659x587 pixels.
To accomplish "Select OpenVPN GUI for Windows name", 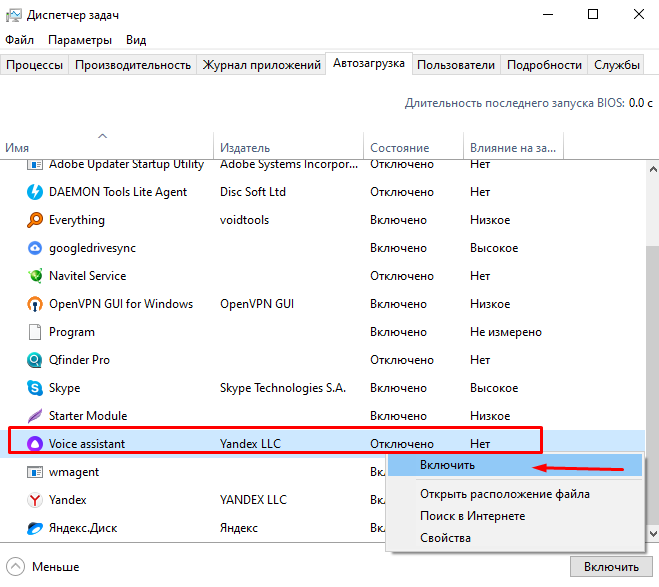I will (x=121, y=304).
